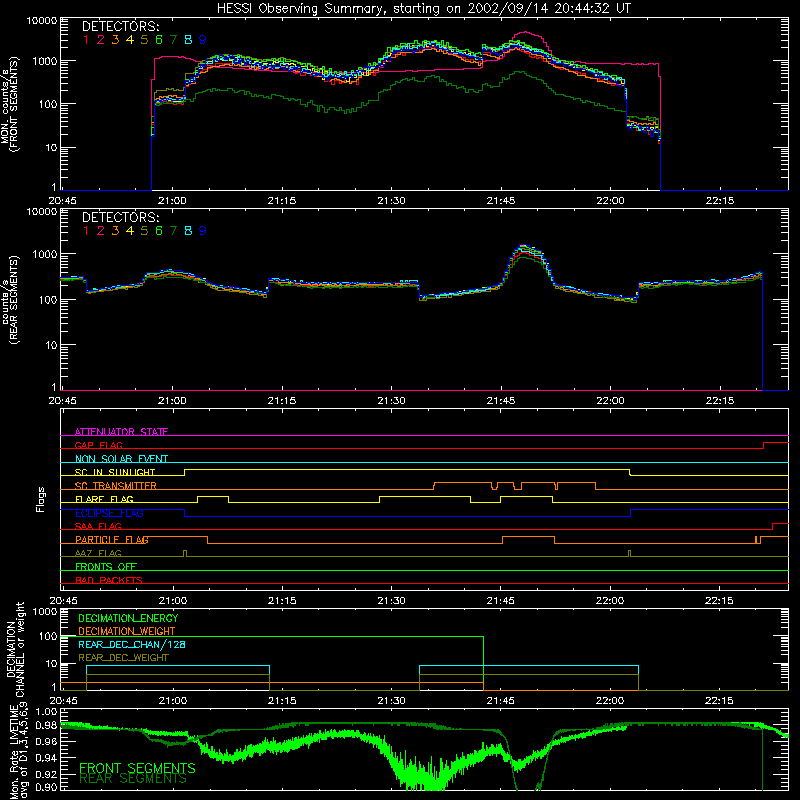The width and height of the screenshot is (800, 800).
Task: Click the FRONT SEGMENTS counts/s y-axis title
Action: point(10,105)
